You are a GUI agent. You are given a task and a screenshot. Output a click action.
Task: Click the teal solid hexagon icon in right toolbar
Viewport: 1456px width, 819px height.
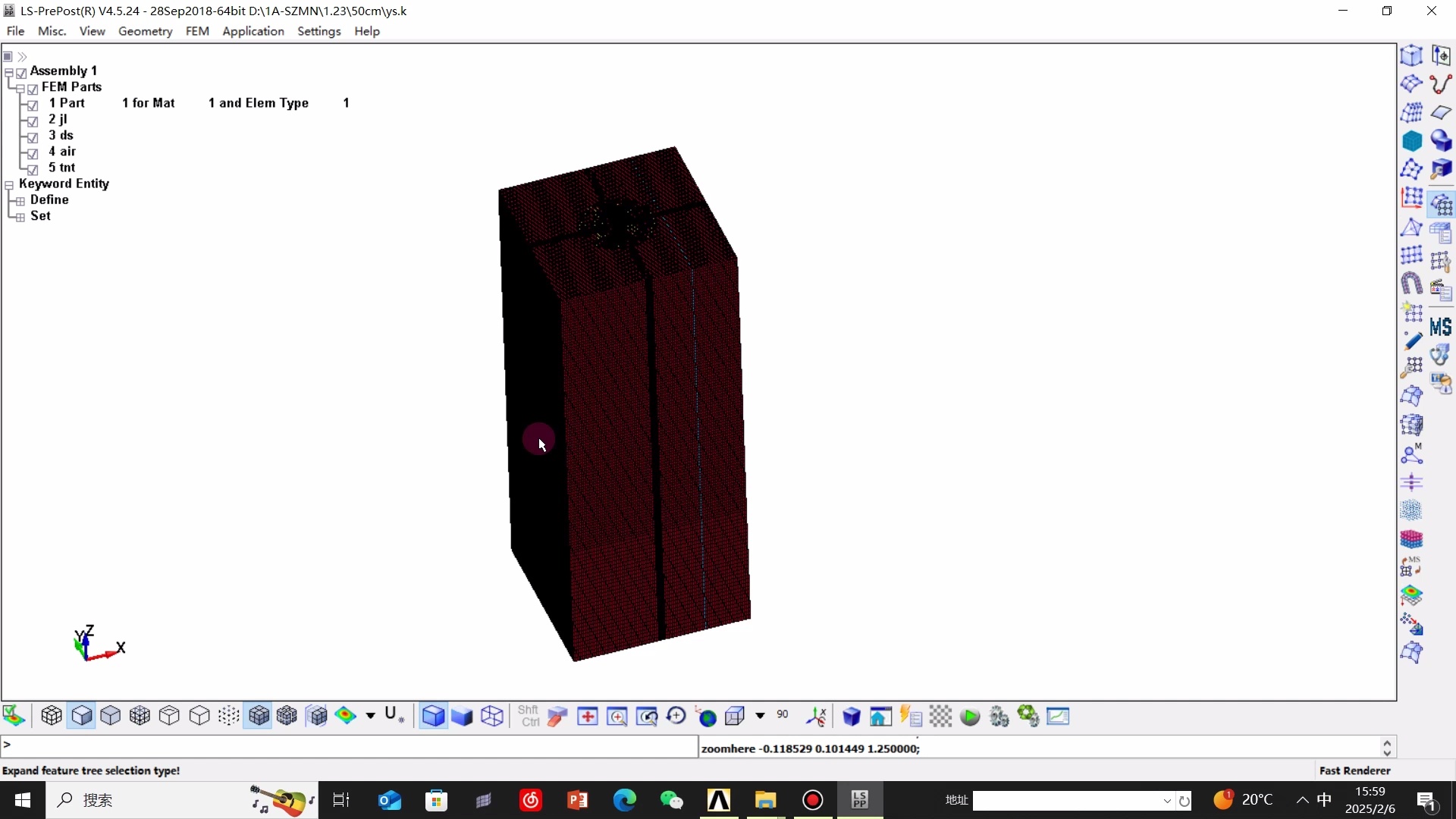[x=1411, y=141]
